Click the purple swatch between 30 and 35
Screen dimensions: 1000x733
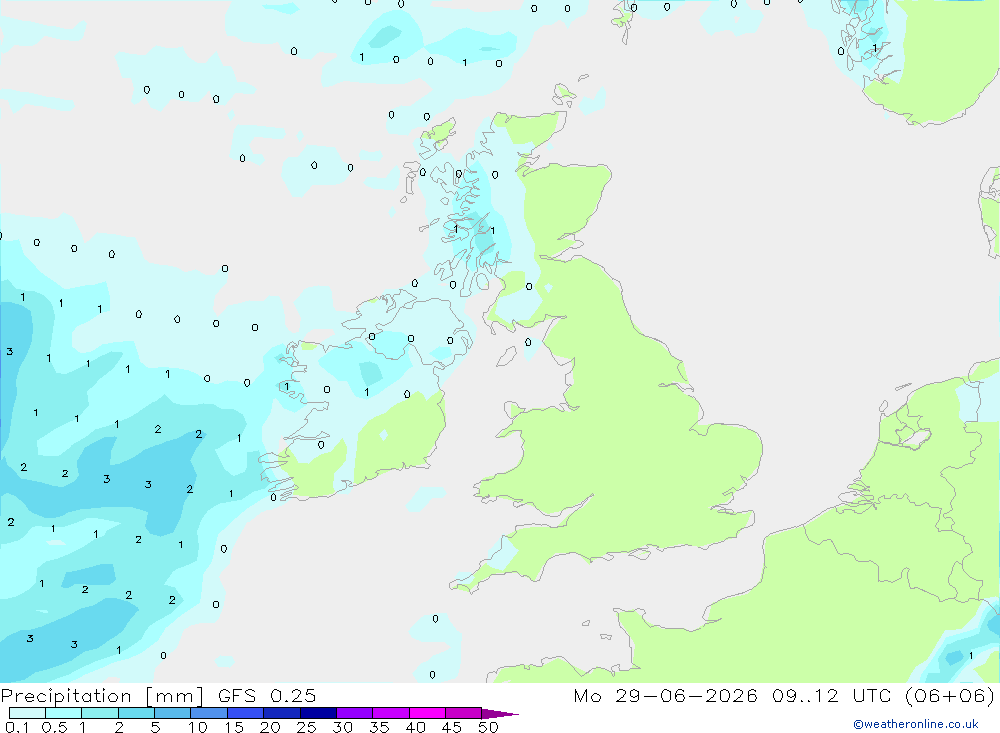(355, 713)
